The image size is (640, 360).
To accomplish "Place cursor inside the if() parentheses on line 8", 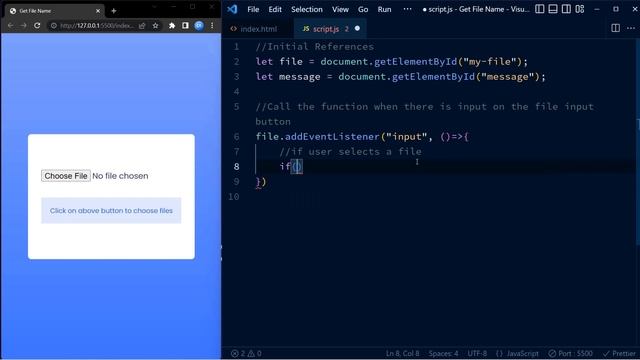I will pyautogui.click(x=297, y=167).
